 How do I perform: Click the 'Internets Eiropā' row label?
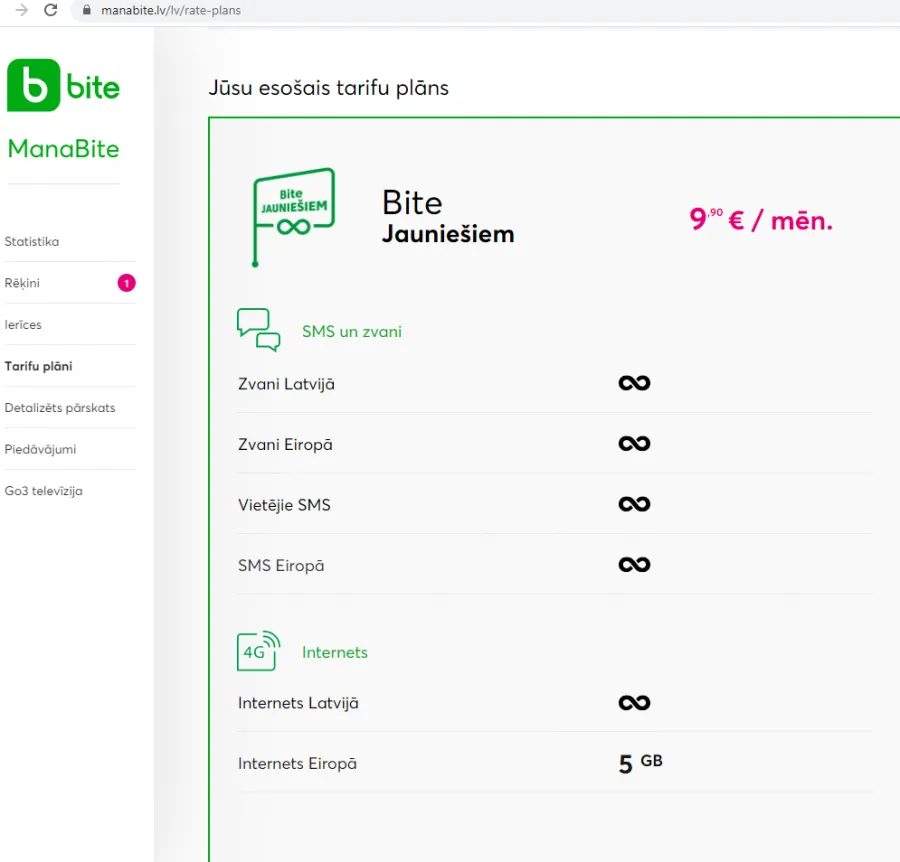point(297,764)
